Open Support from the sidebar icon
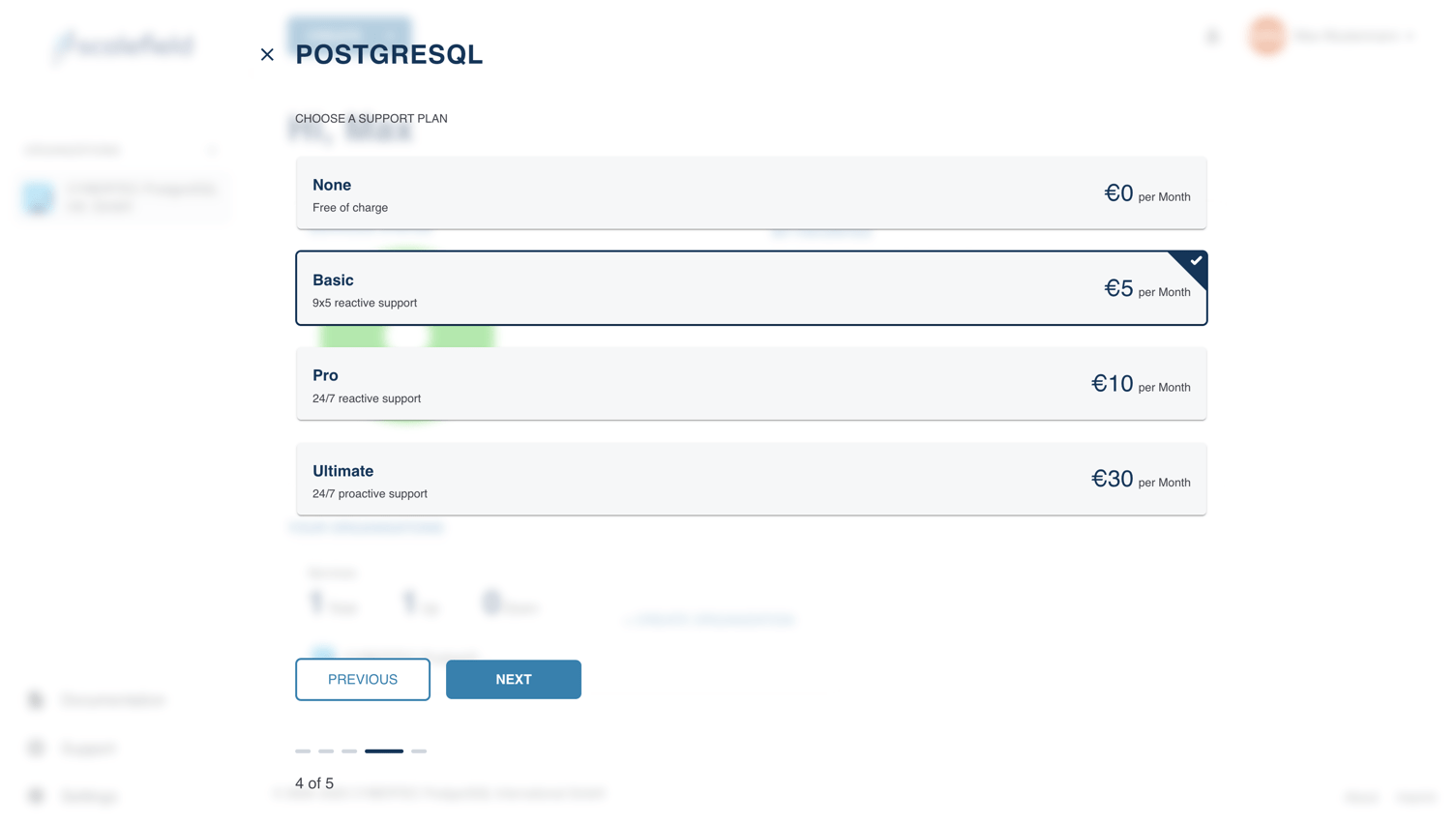This screenshot has width=1456, height=824. [x=36, y=748]
